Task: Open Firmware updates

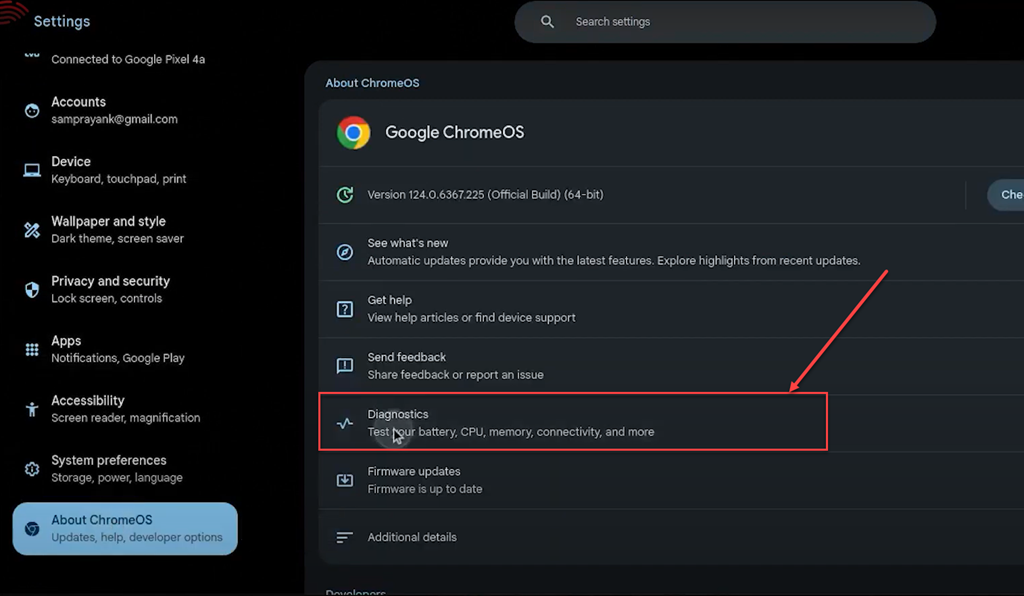Action: coord(671,480)
